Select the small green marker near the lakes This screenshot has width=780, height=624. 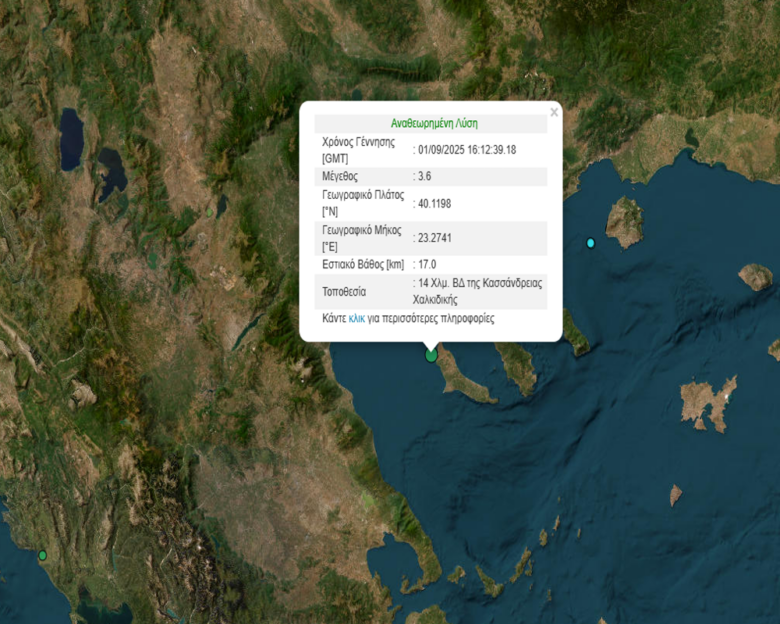coord(209,212)
